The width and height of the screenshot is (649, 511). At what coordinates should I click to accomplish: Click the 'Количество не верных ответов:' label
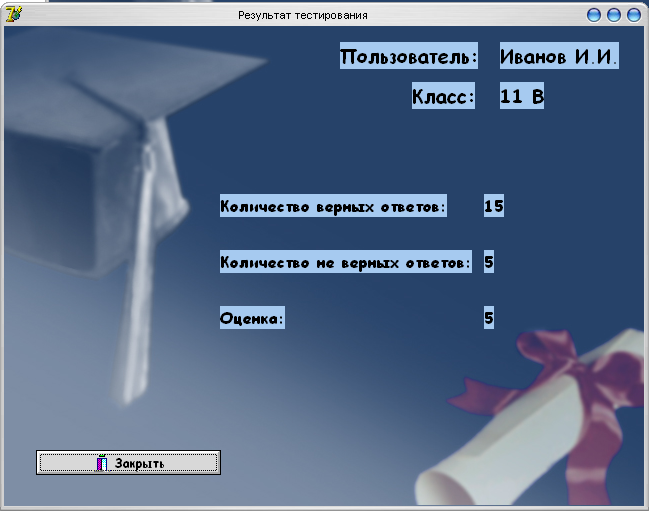346,261
